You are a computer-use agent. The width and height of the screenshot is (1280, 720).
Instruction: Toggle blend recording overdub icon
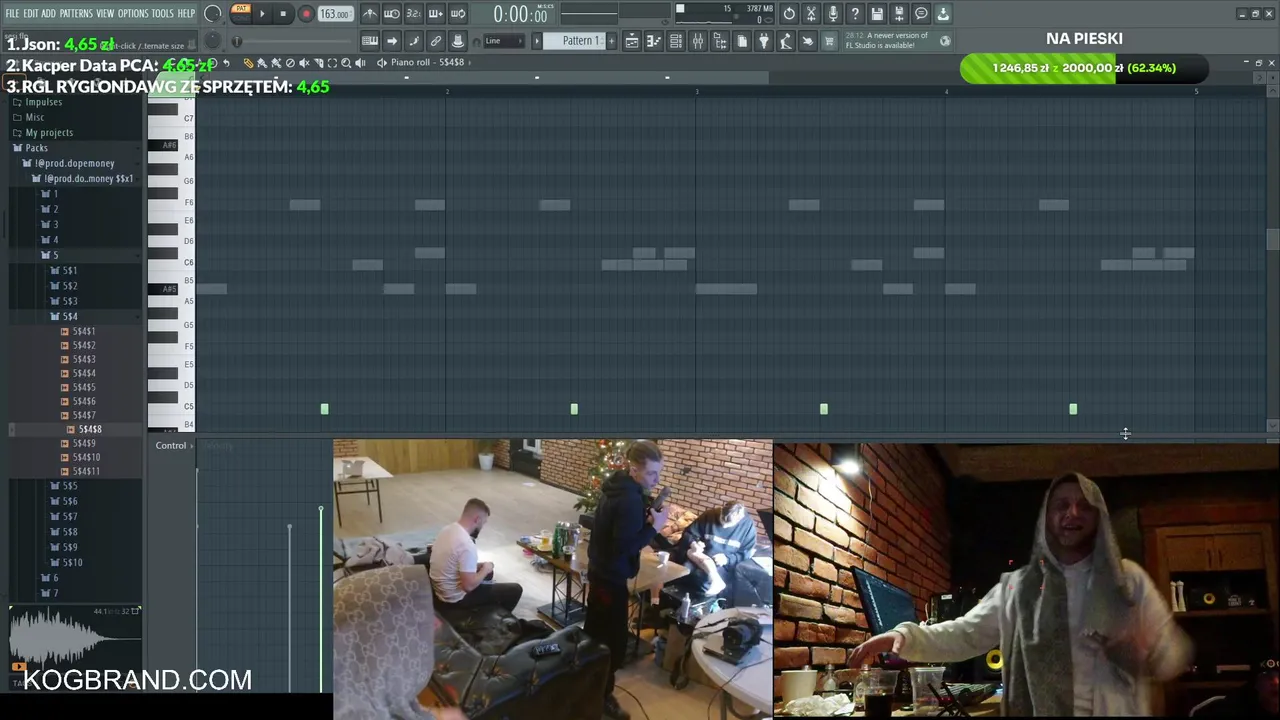[436, 14]
